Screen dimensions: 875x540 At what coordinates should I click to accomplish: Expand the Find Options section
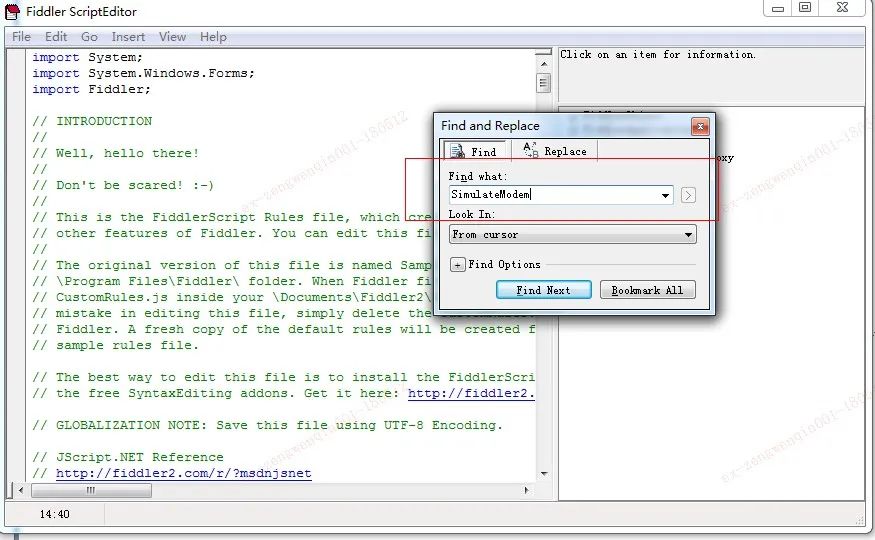coord(458,264)
